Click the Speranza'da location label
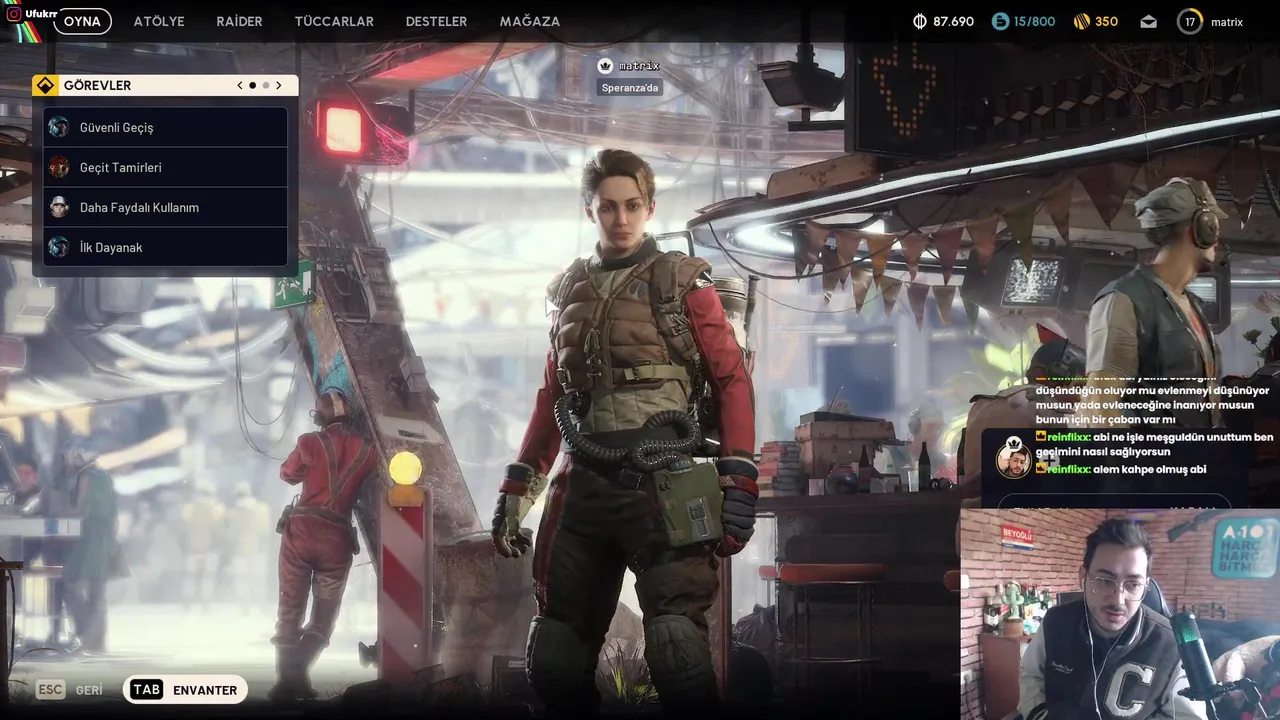Screen dimensions: 1280x720 [630, 88]
